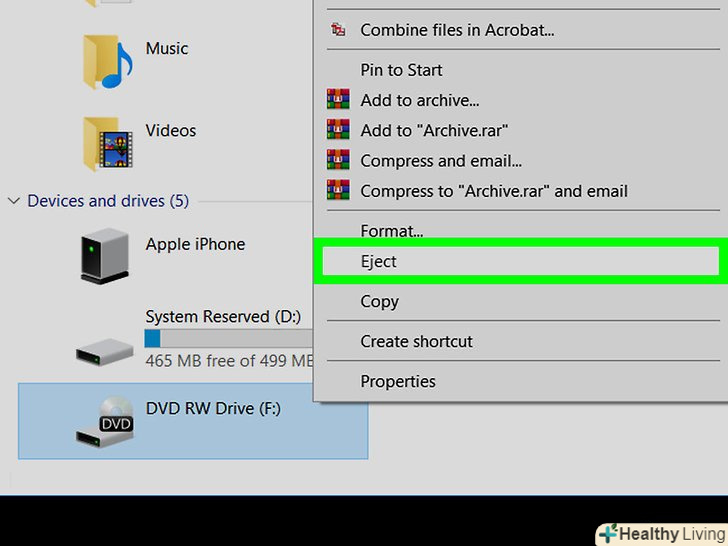Click the WinRAR icon beside Add to "Archive.rar"

[338, 129]
